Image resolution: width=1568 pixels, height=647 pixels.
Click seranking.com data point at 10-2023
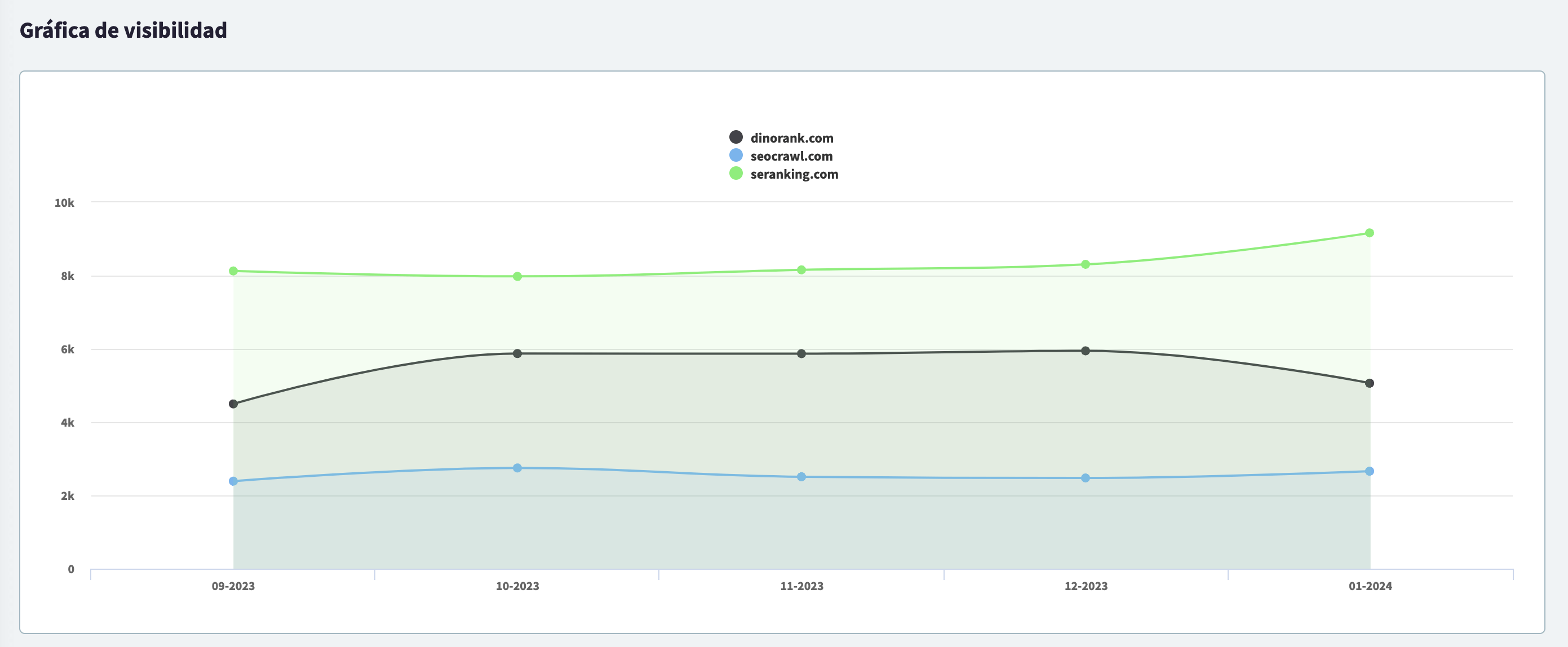pyautogui.click(x=517, y=276)
